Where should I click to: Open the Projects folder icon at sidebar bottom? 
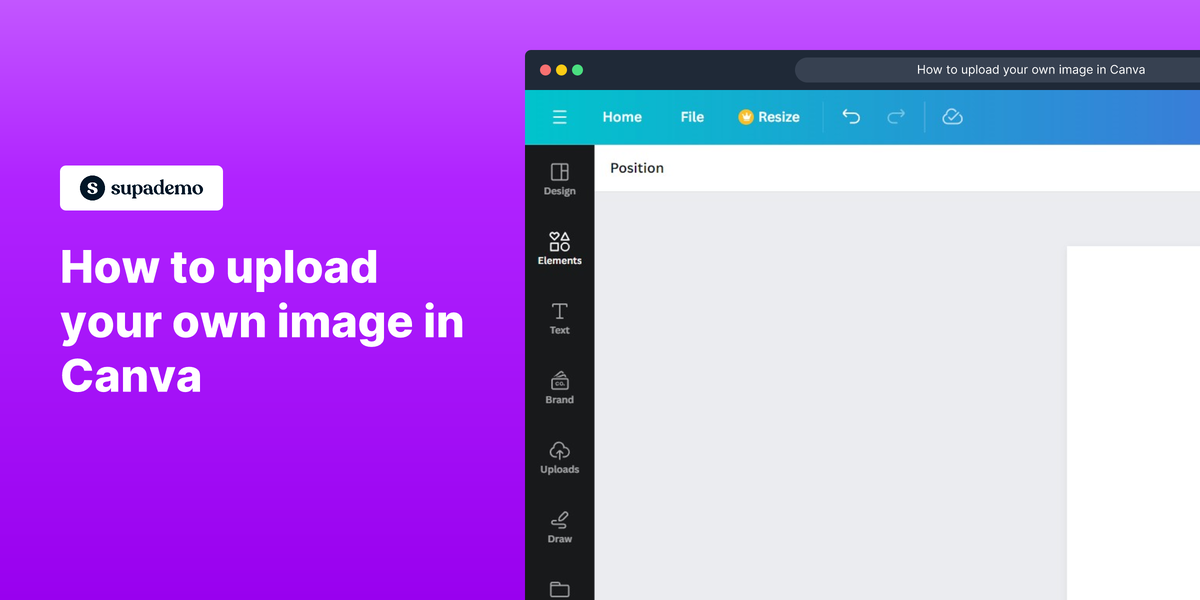559,590
